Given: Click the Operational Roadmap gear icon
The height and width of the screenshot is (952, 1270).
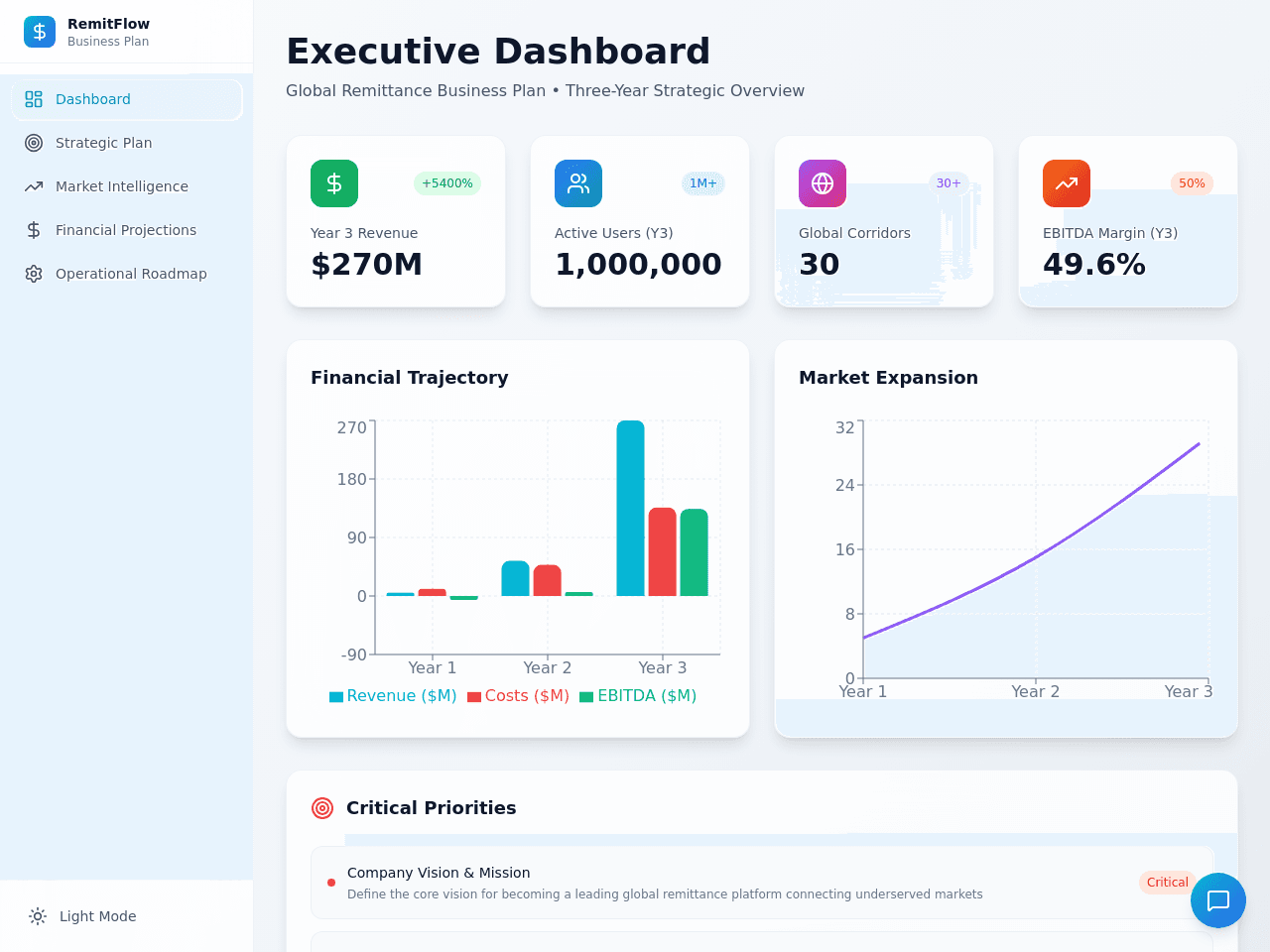Looking at the screenshot, I should (x=34, y=274).
